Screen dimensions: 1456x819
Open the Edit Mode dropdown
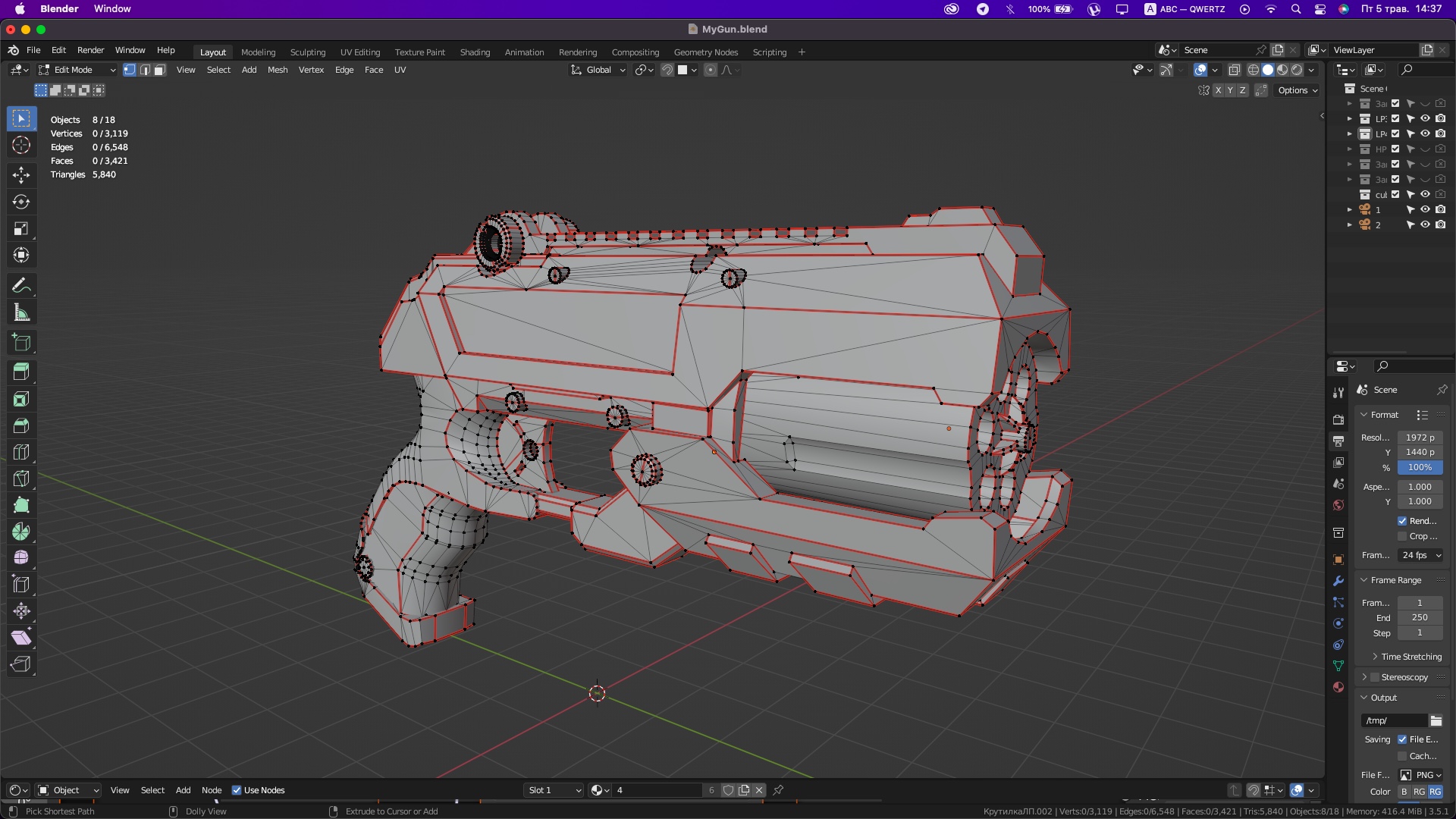coord(77,70)
